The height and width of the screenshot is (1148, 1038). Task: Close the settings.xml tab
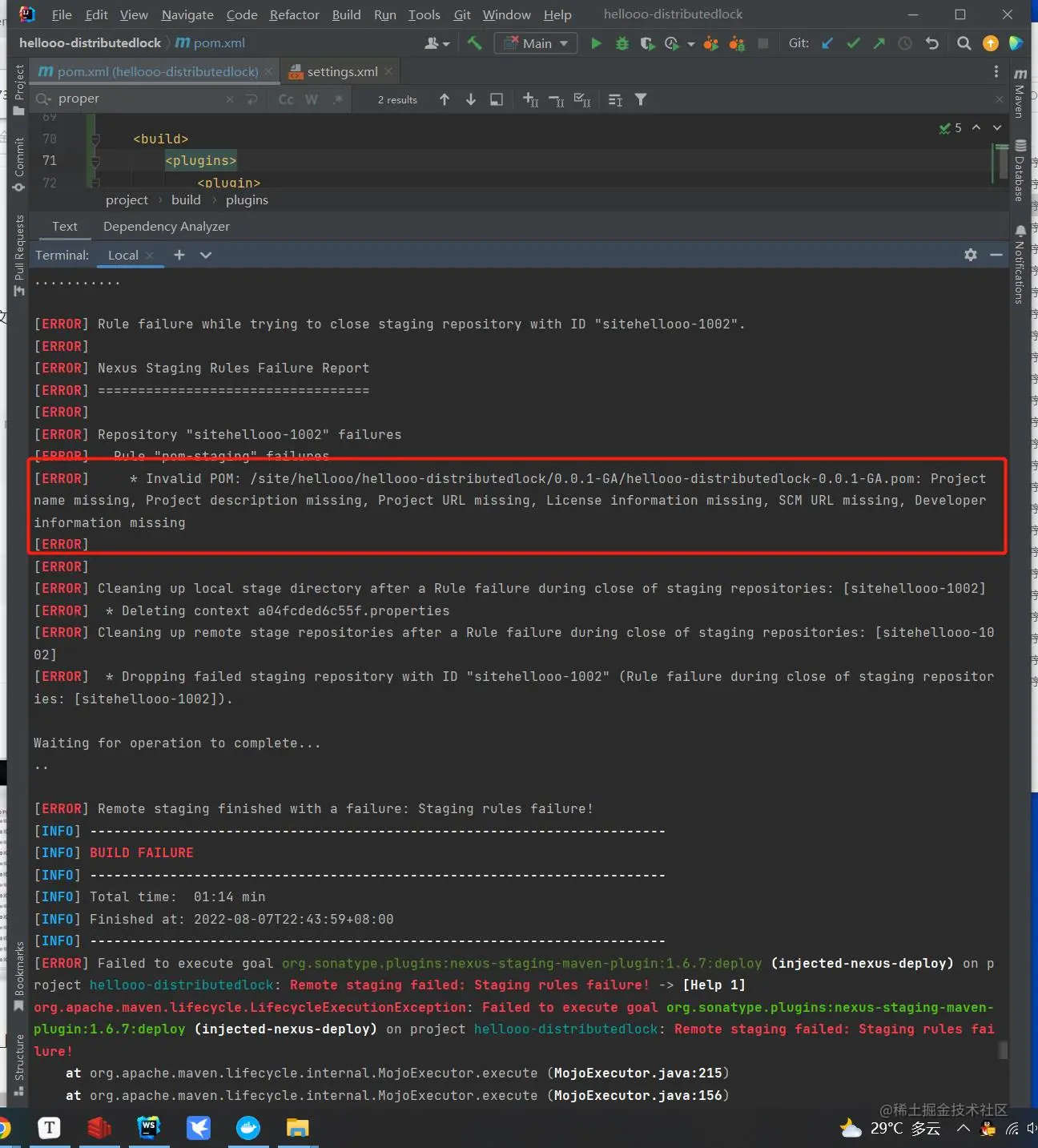tap(388, 71)
